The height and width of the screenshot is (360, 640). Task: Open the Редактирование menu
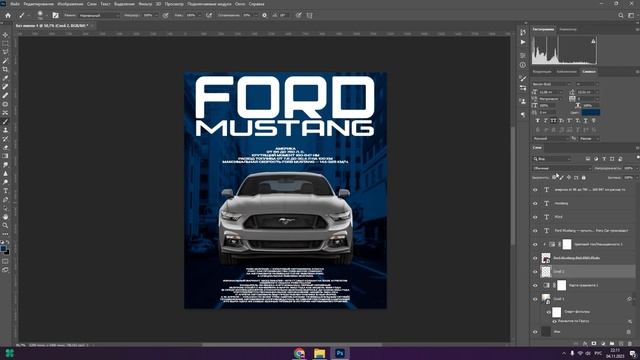tap(38, 4)
